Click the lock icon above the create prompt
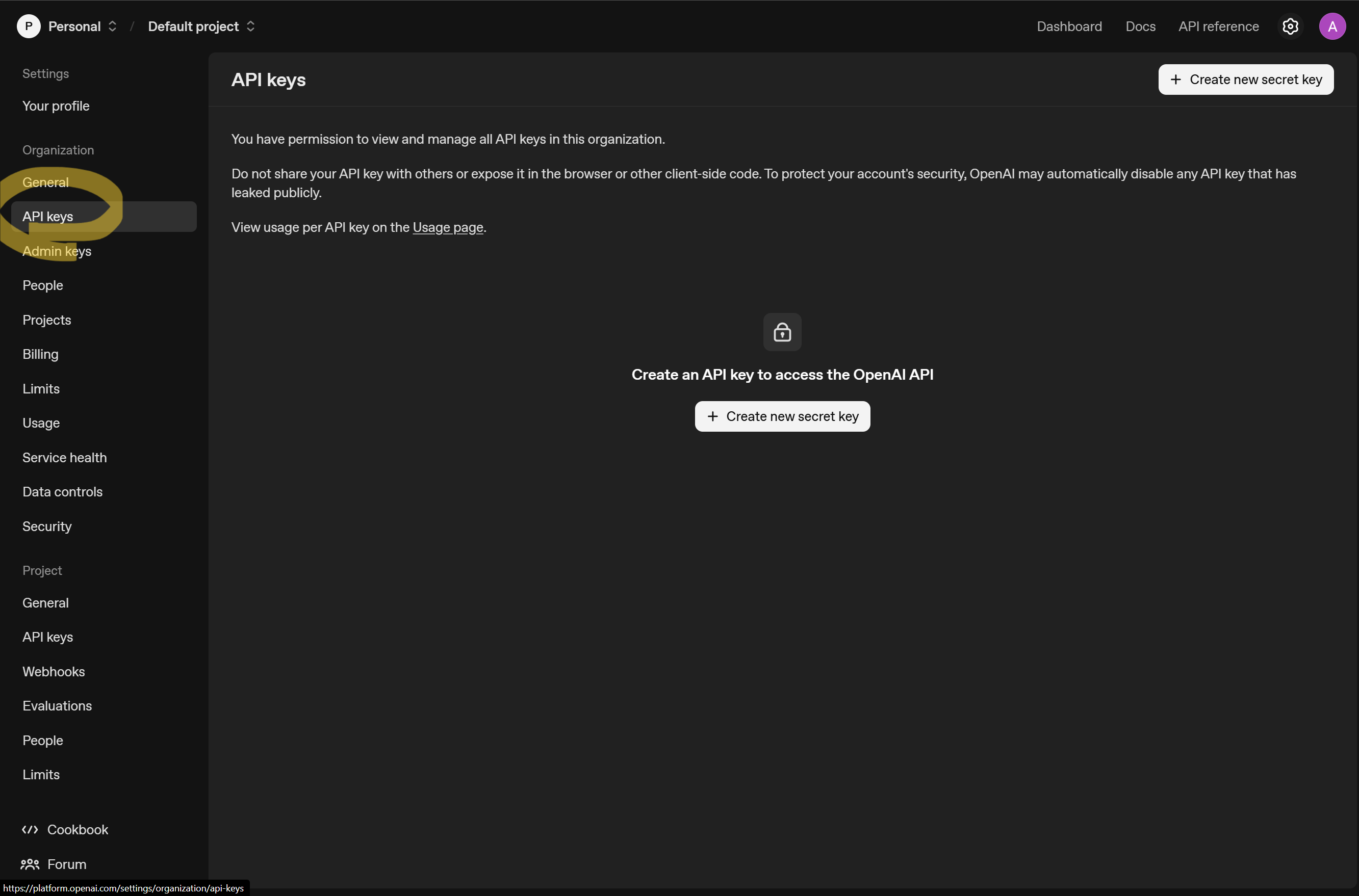This screenshot has height=896, width=1359. click(x=782, y=332)
